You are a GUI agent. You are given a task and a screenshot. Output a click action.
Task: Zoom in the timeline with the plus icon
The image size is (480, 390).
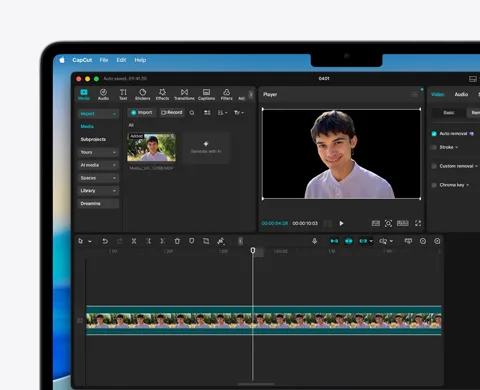(437, 241)
